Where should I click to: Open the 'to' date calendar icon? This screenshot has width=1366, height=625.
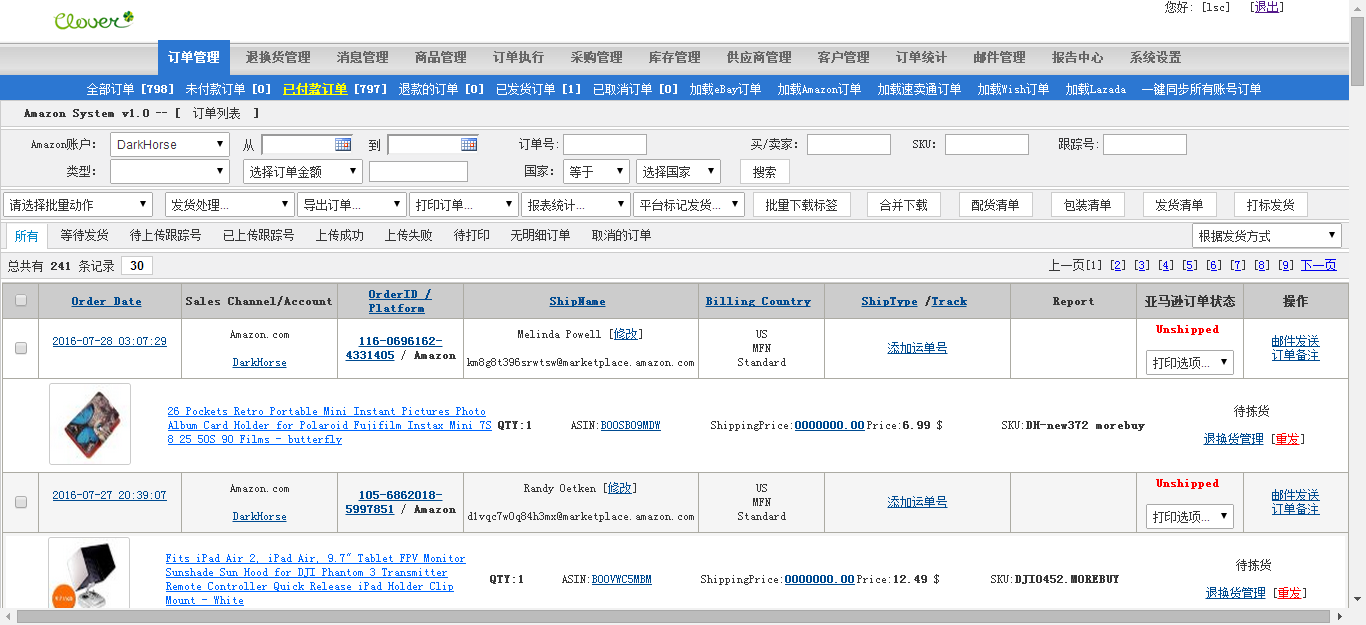coord(469,144)
